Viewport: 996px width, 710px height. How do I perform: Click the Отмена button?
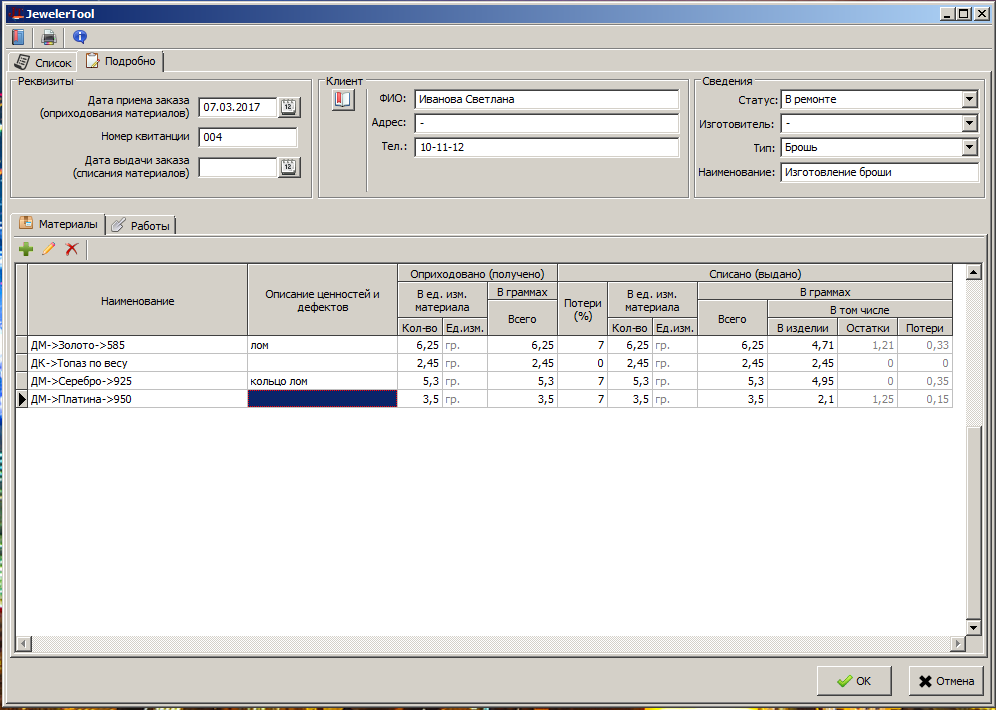coord(946,681)
